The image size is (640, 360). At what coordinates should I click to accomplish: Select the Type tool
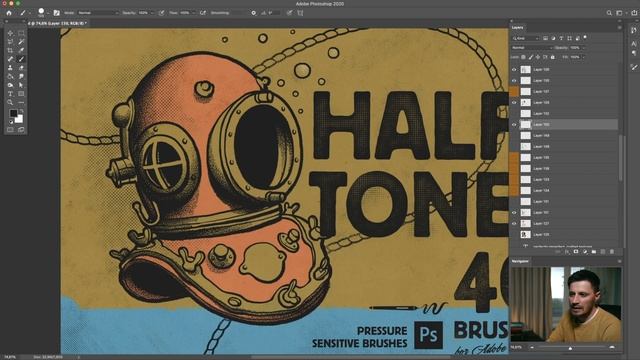tap(10, 93)
